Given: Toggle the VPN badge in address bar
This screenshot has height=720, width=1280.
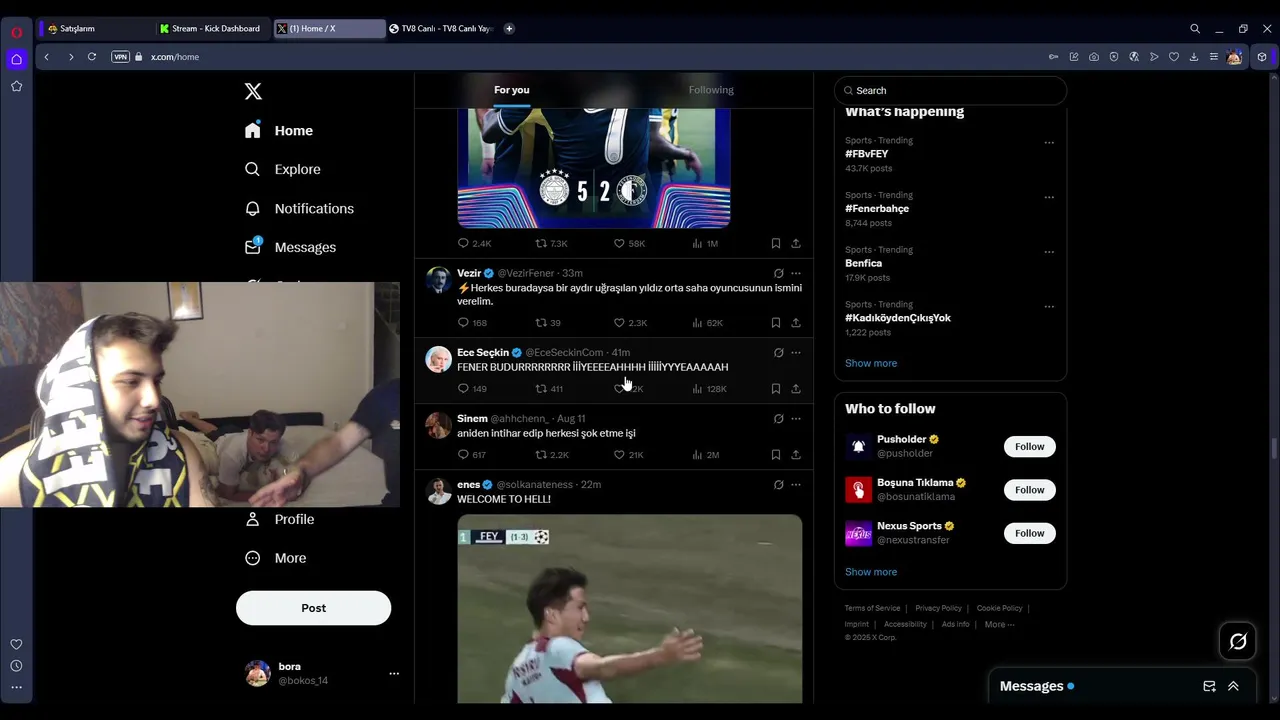Looking at the screenshot, I should pos(120,57).
